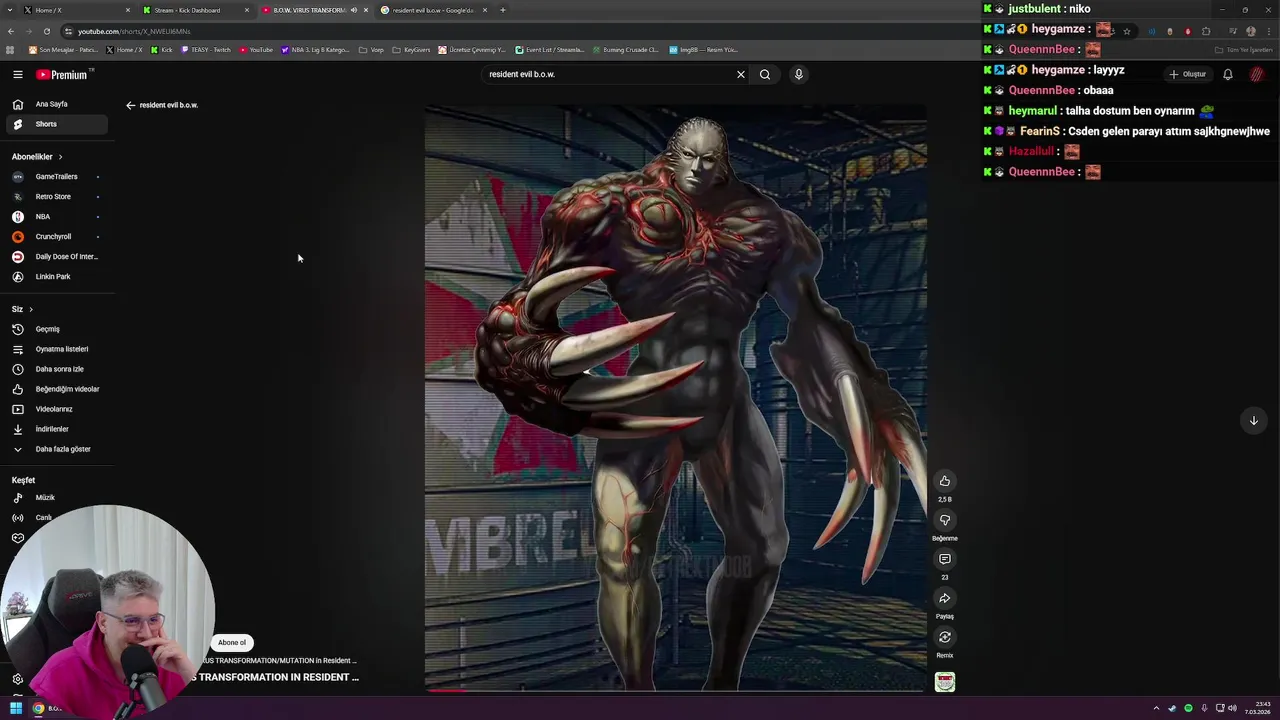This screenshot has height=720, width=1280.
Task: Go to Ana Sayfa in sidebar
Action: point(55,104)
